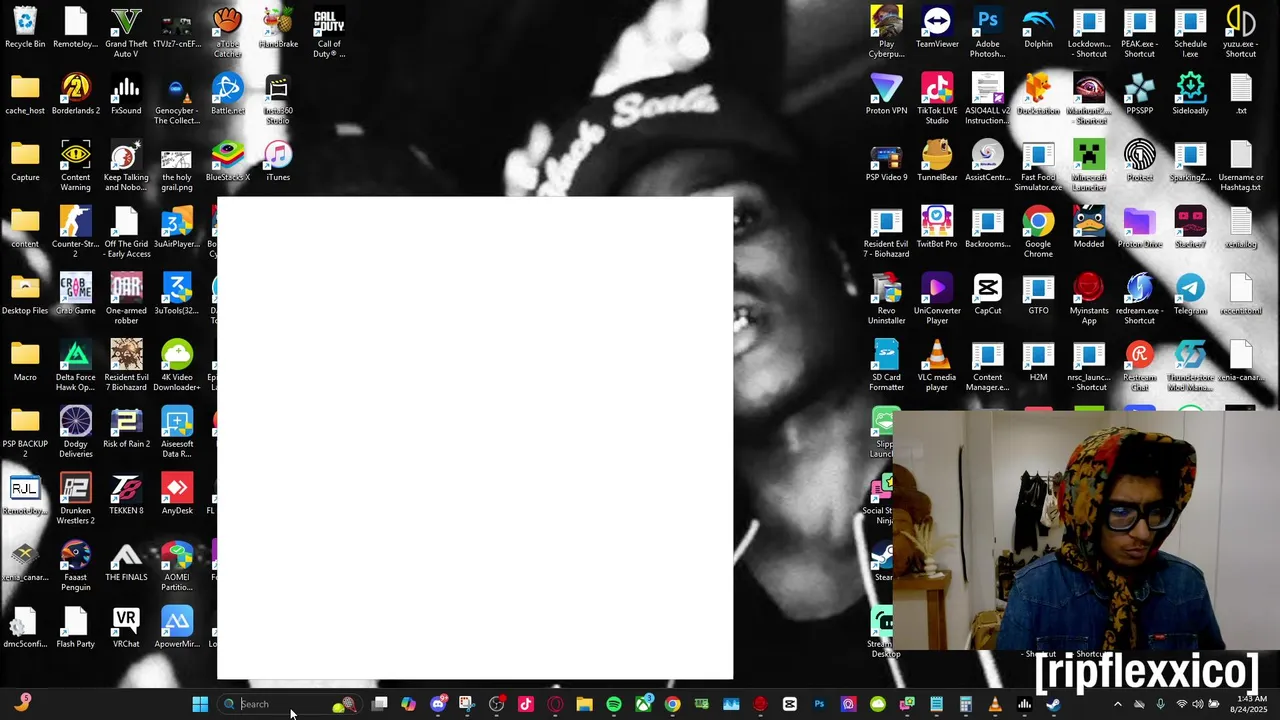
Task: Click the taskbar Search box
Action: (x=290, y=704)
